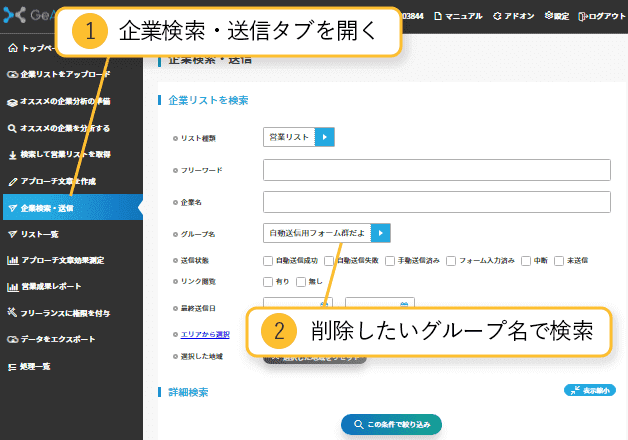Screen dimensions: 628x440
Task: Click the ログアウト door icon
Action: click(583, 16)
